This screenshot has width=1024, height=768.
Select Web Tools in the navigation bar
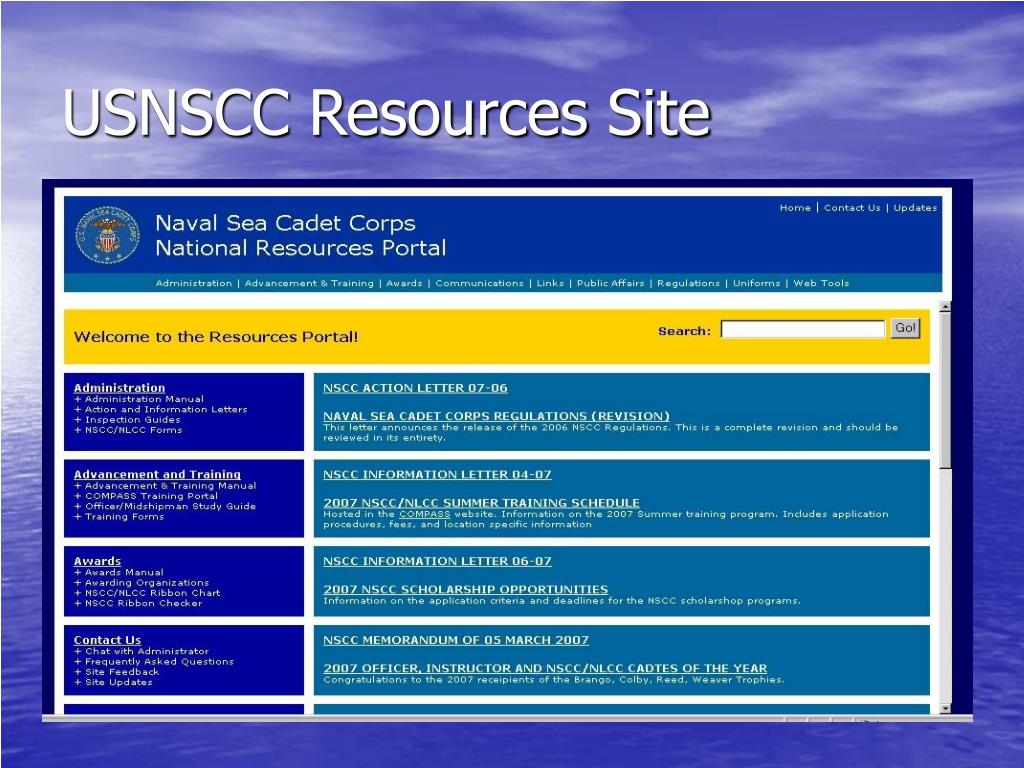tap(821, 283)
